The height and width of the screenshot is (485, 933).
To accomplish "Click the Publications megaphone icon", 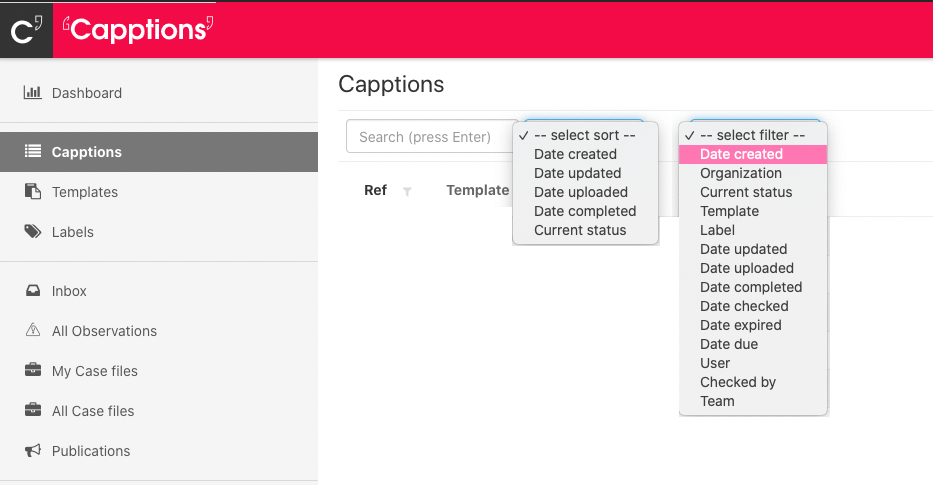I will [33, 450].
